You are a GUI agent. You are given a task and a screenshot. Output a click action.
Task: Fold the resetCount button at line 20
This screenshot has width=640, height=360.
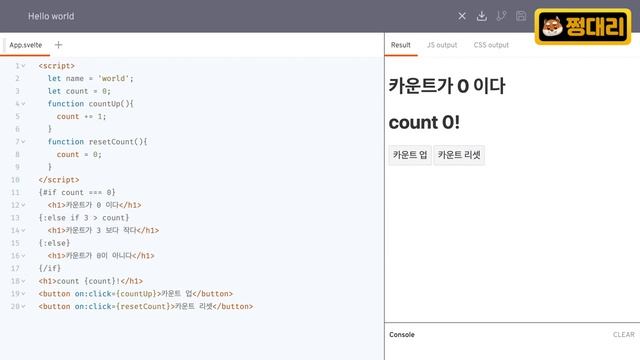[24, 306]
